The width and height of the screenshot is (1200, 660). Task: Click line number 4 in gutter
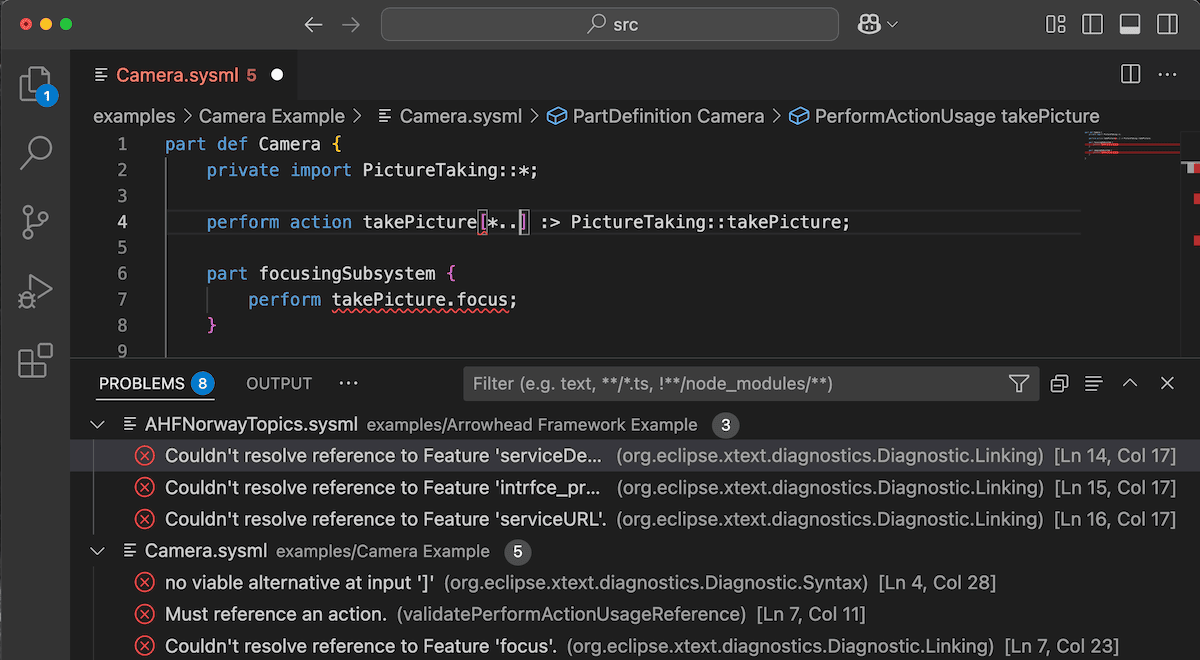[x=122, y=222]
